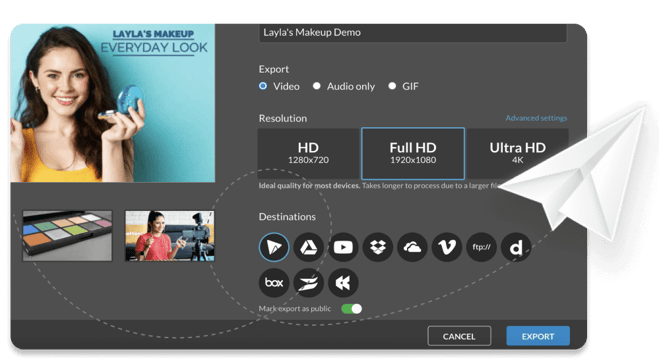Choose the OneDrive cloud destination
Screen dimensions: 659x360
click(412, 247)
